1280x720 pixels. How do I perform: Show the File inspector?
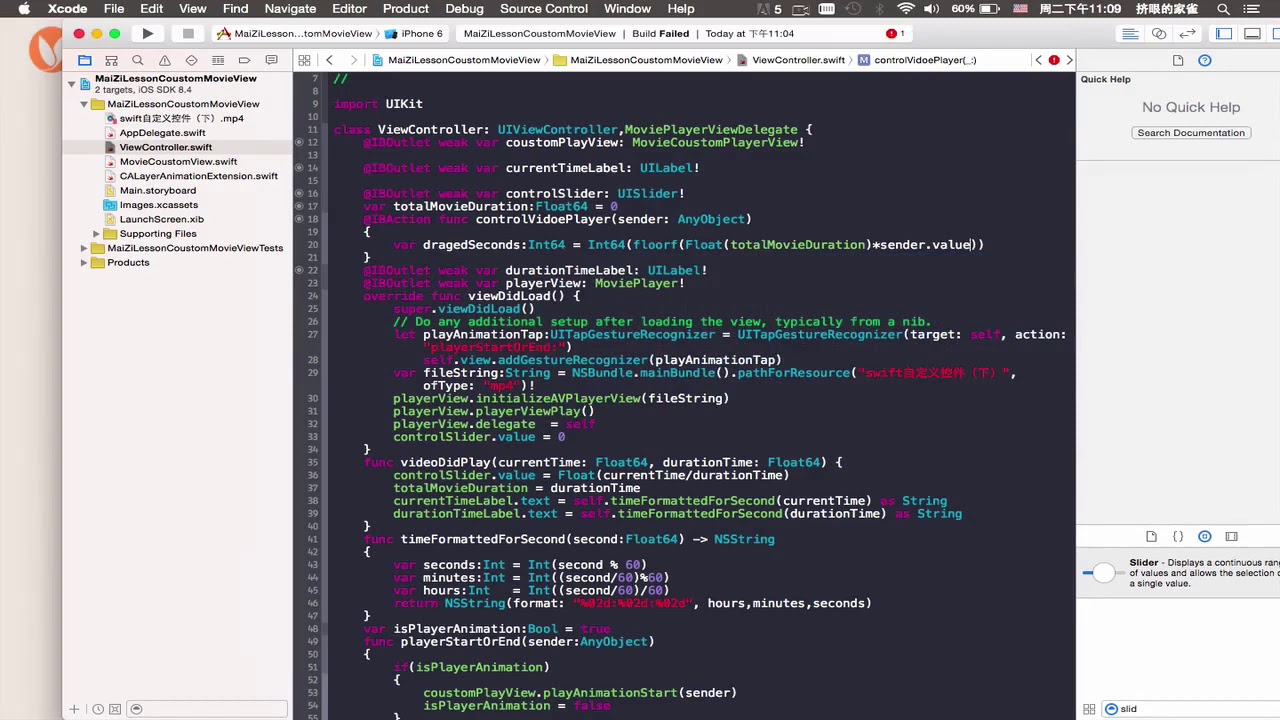[1178, 60]
